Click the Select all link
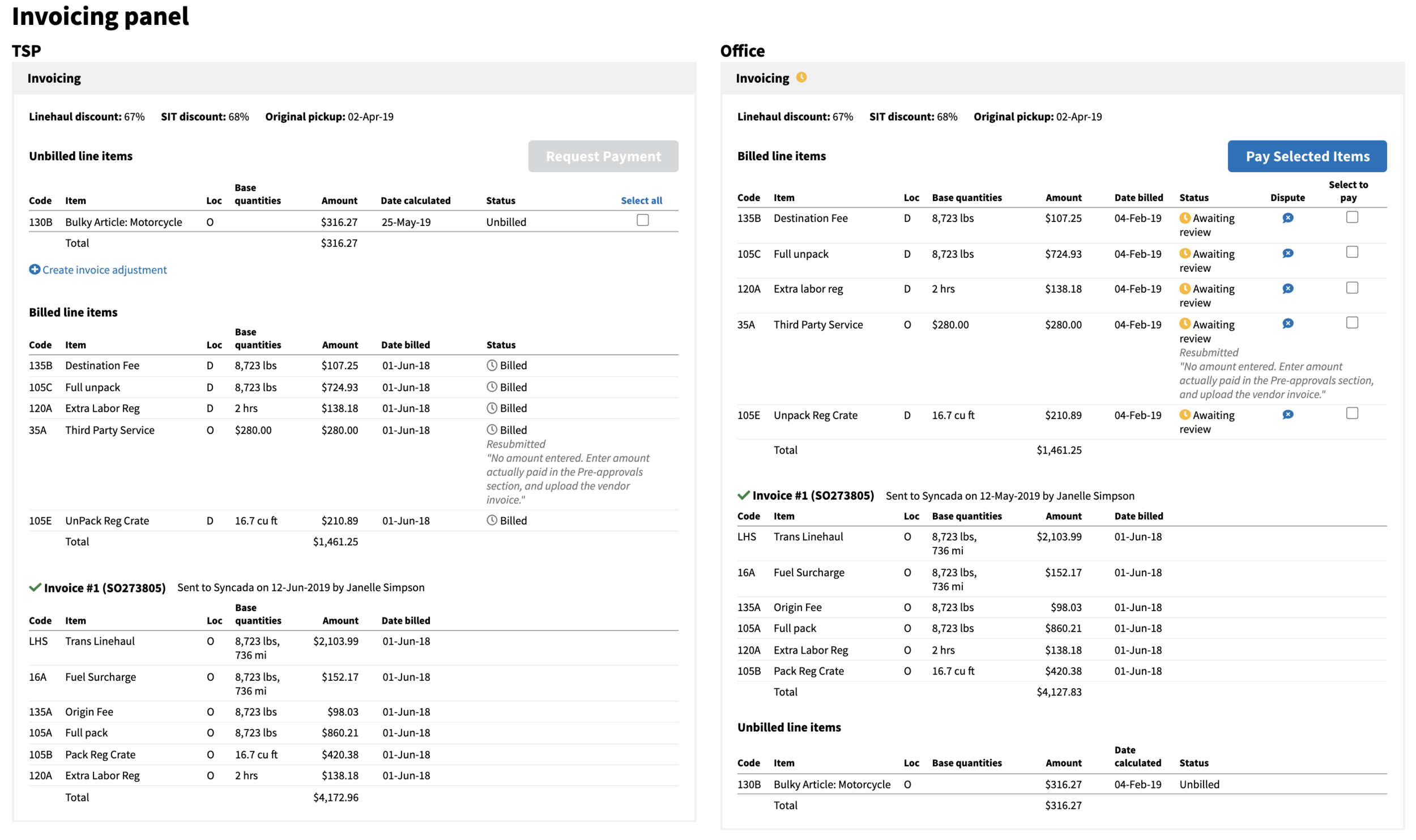 (641, 200)
